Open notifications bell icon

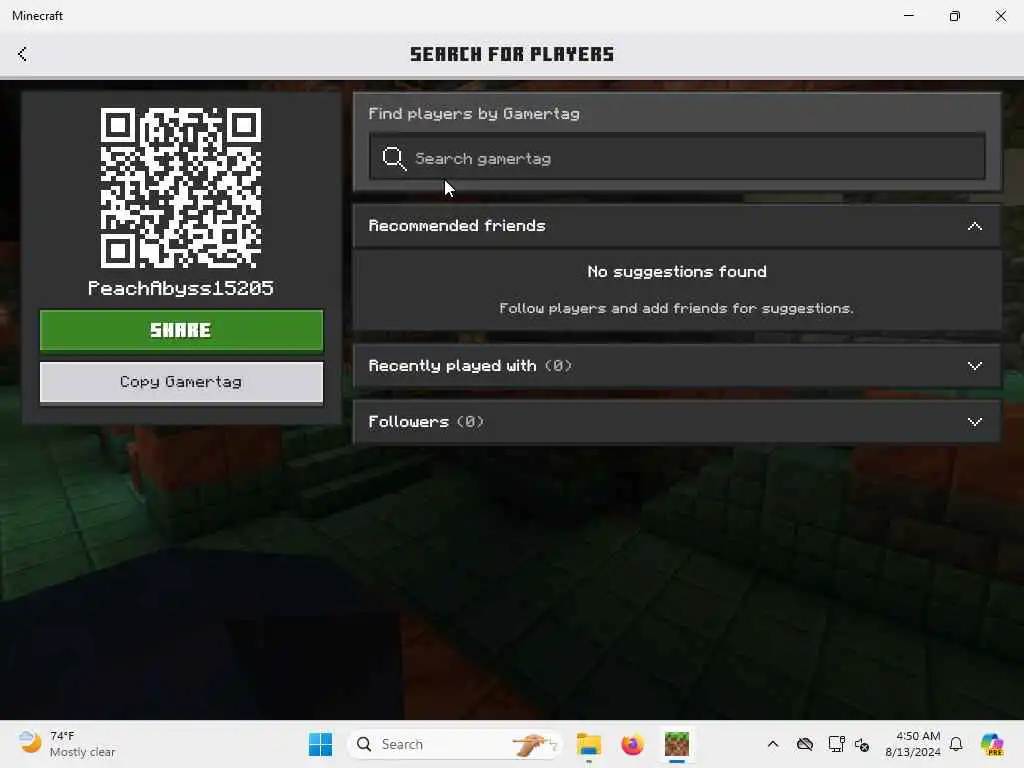(956, 744)
